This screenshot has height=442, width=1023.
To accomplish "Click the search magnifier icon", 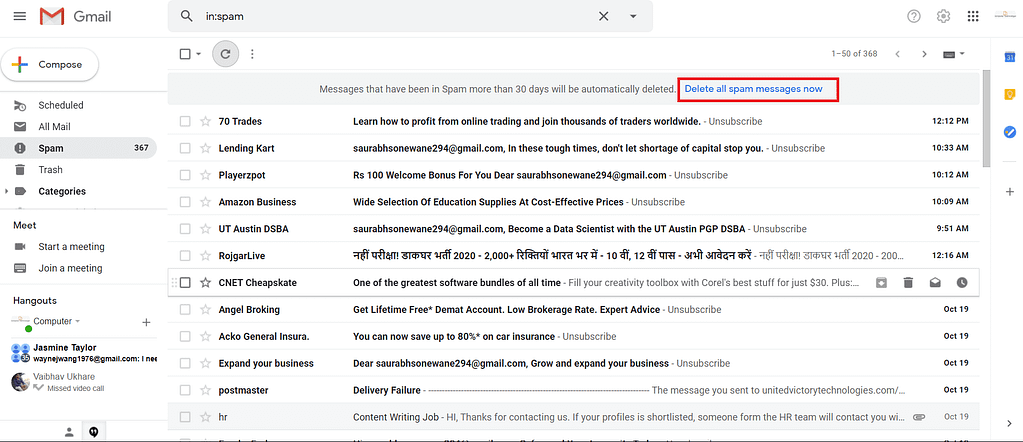I will [x=187, y=16].
